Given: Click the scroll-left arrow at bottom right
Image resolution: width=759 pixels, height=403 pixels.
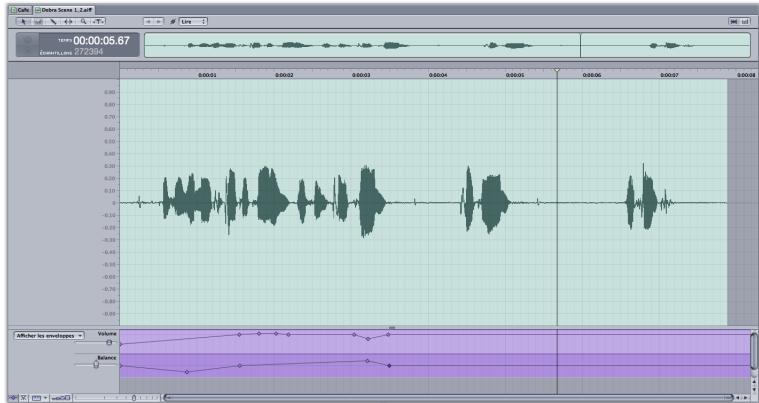Looking at the screenshot, I should point(739,398).
